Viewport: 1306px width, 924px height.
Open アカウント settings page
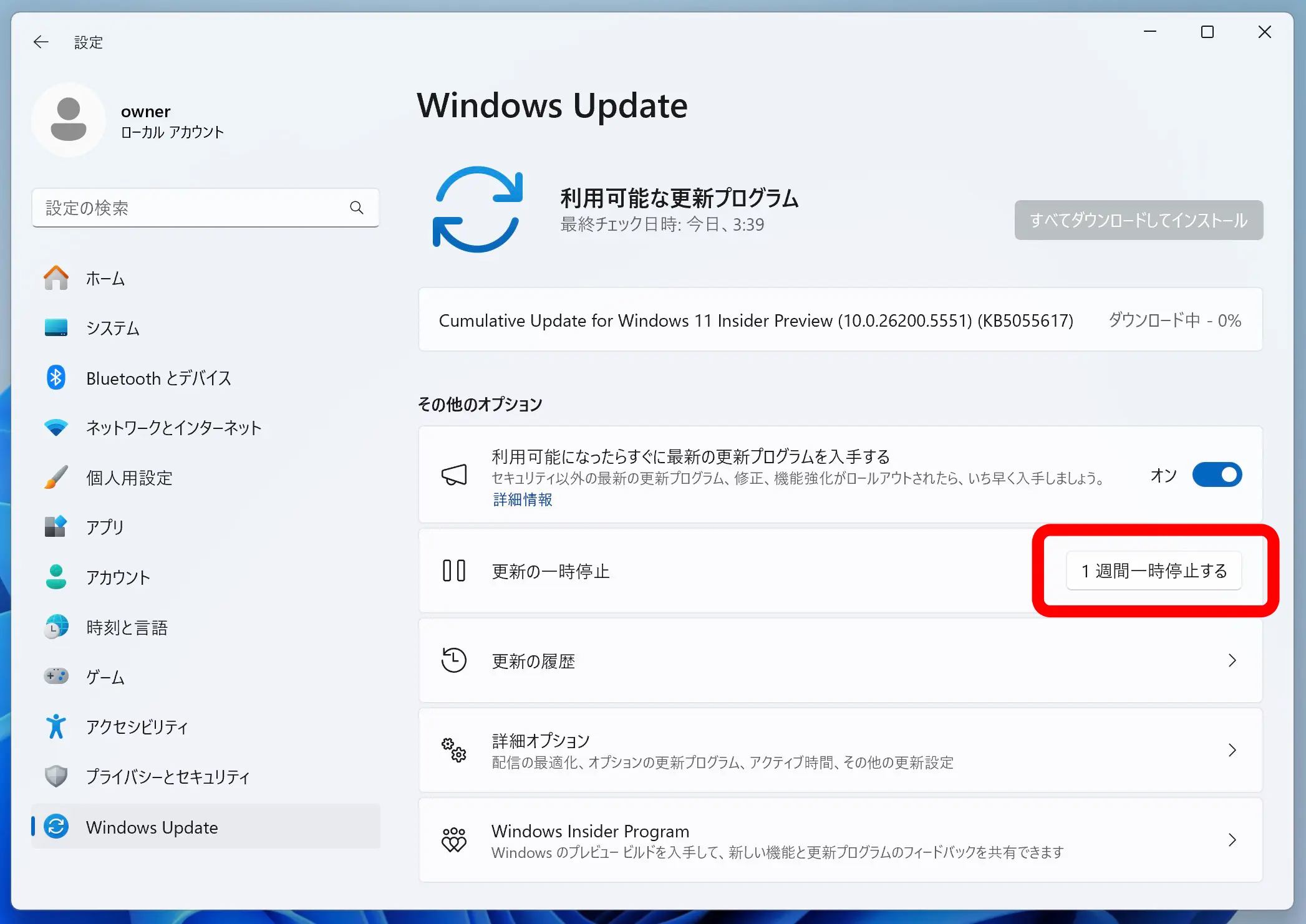click(118, 577)
